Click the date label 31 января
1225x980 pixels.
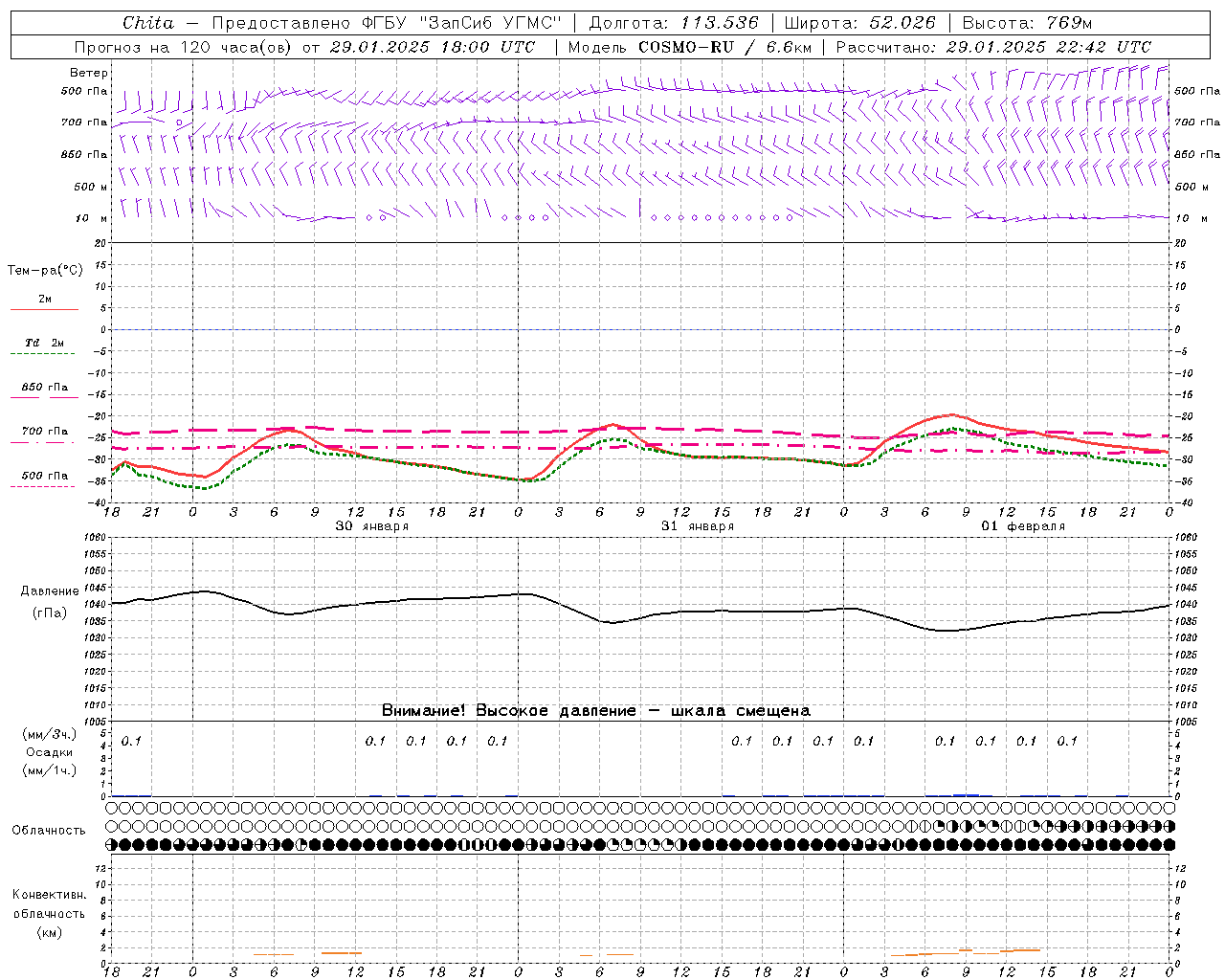[698, 526]
